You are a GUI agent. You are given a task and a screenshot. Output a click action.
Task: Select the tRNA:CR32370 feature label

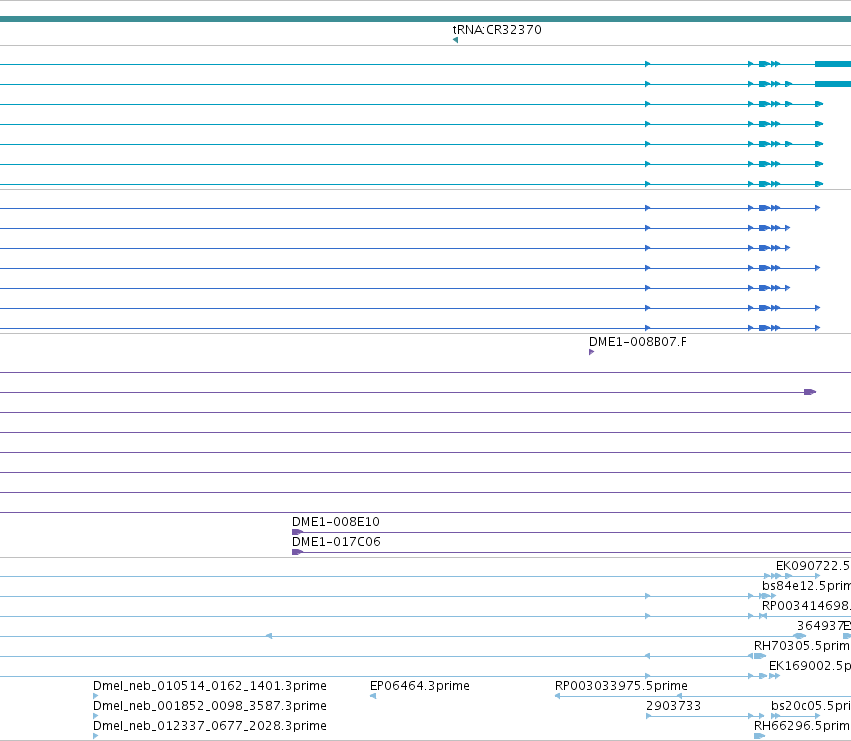click(x=497, y=29)
